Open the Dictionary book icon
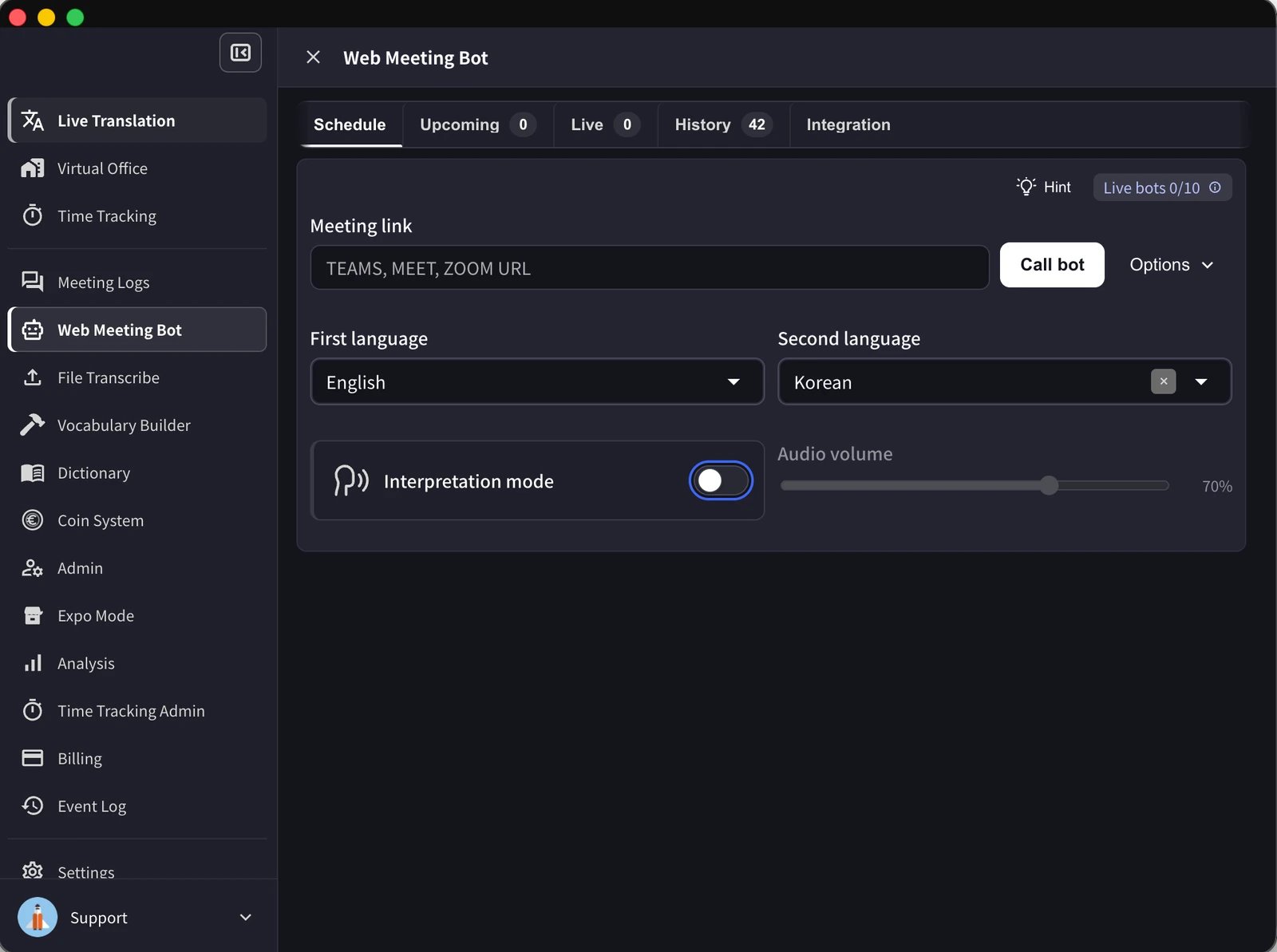This screenshot has width=1277, height=952. coord(33,472)
